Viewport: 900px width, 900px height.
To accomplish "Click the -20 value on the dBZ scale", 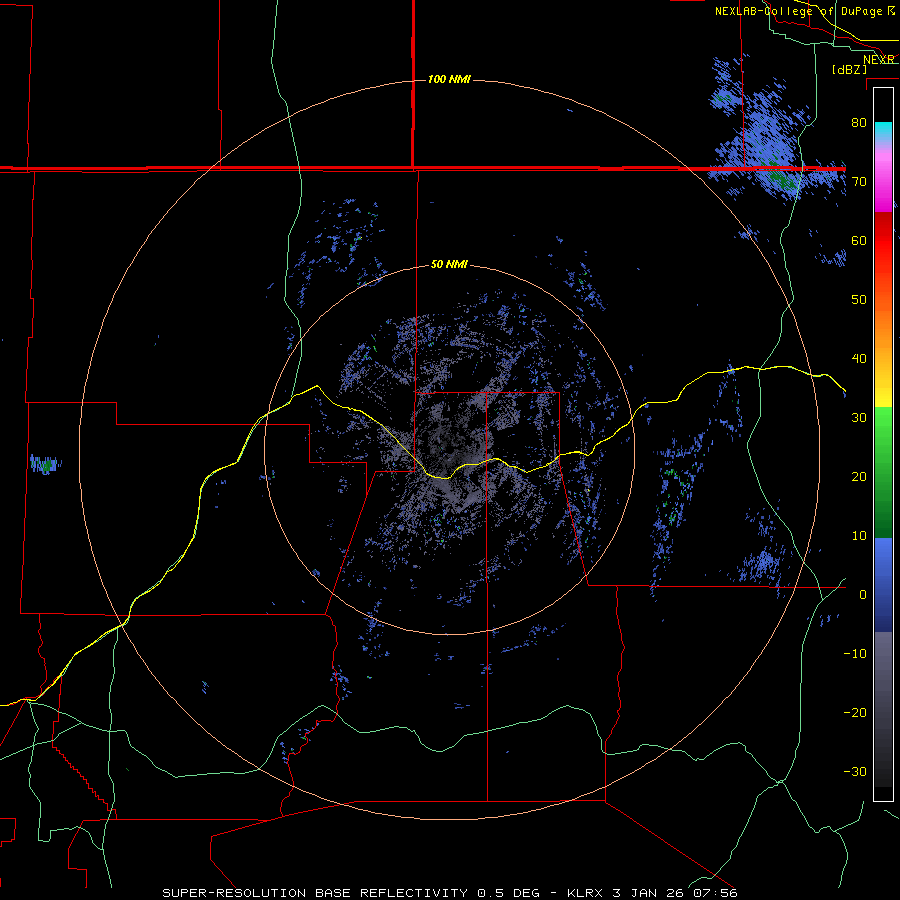I will pos(855,713).
